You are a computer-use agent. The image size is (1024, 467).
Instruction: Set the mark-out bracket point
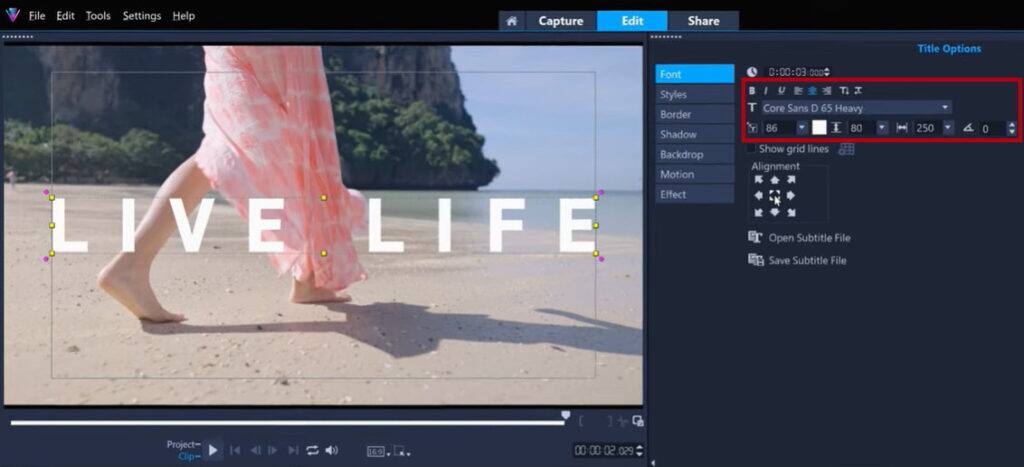609,421
